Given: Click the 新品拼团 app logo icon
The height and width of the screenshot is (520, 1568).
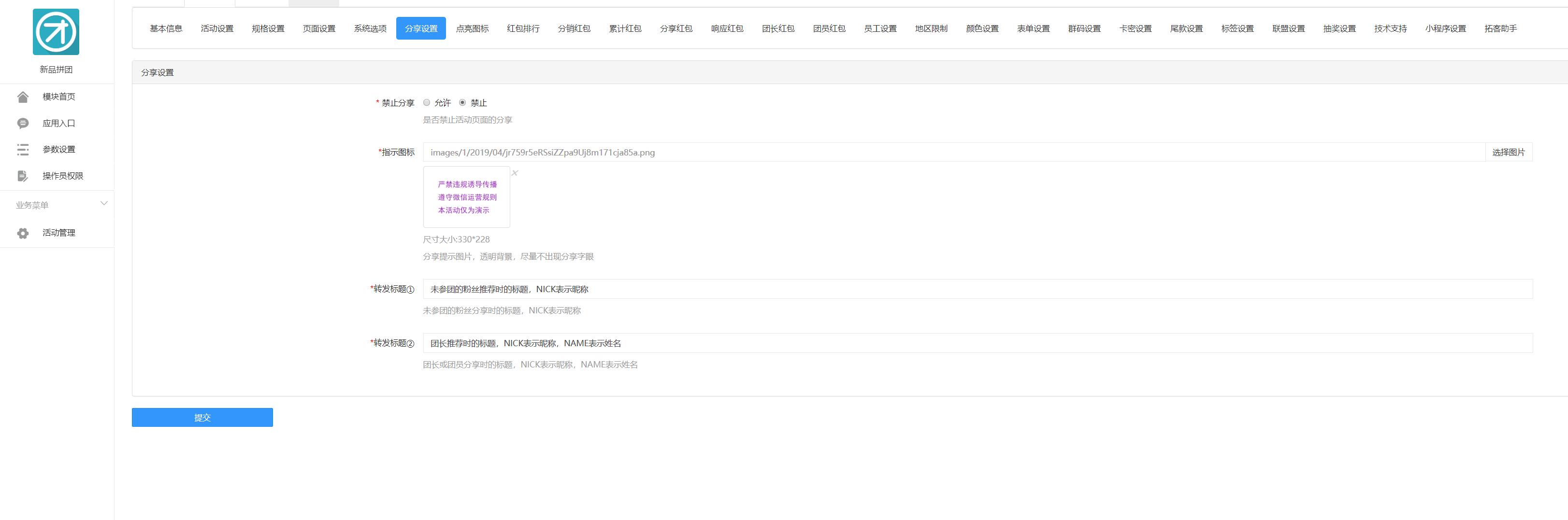Looking at the screenshot, I should 56,32.
